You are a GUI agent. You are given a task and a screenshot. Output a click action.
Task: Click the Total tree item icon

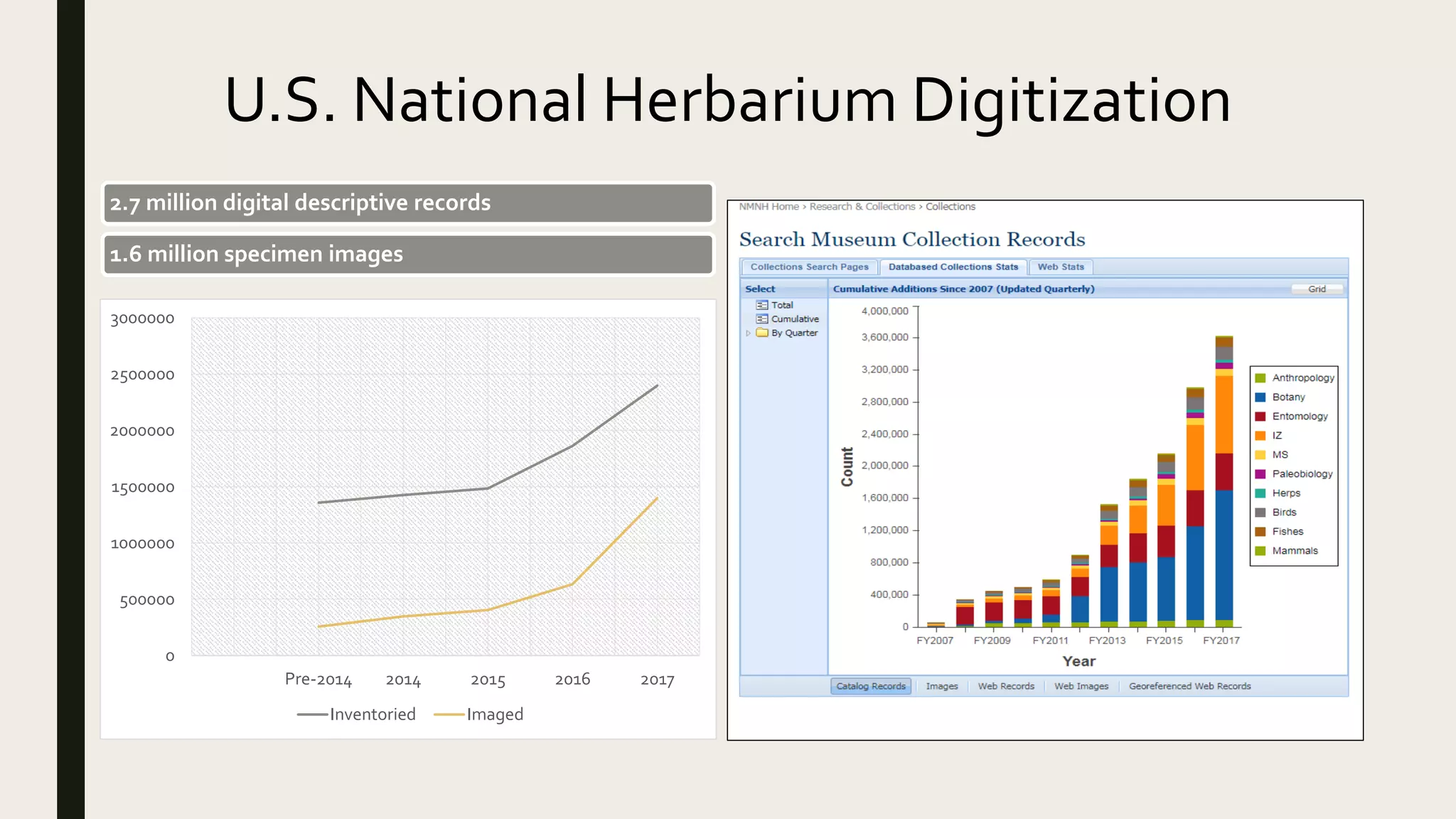point(762,305)
